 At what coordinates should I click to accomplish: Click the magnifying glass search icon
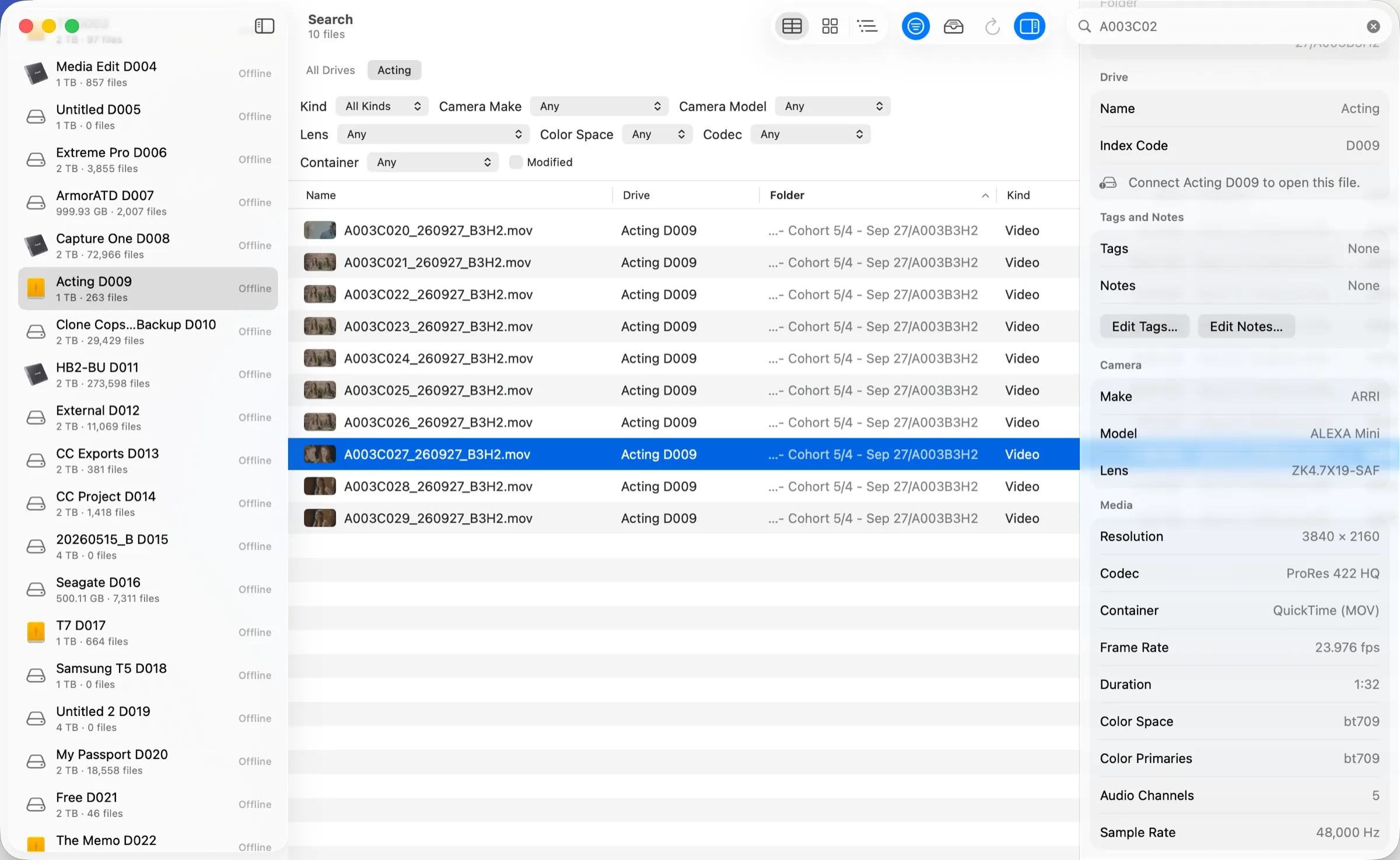(x=1084, y=26)
